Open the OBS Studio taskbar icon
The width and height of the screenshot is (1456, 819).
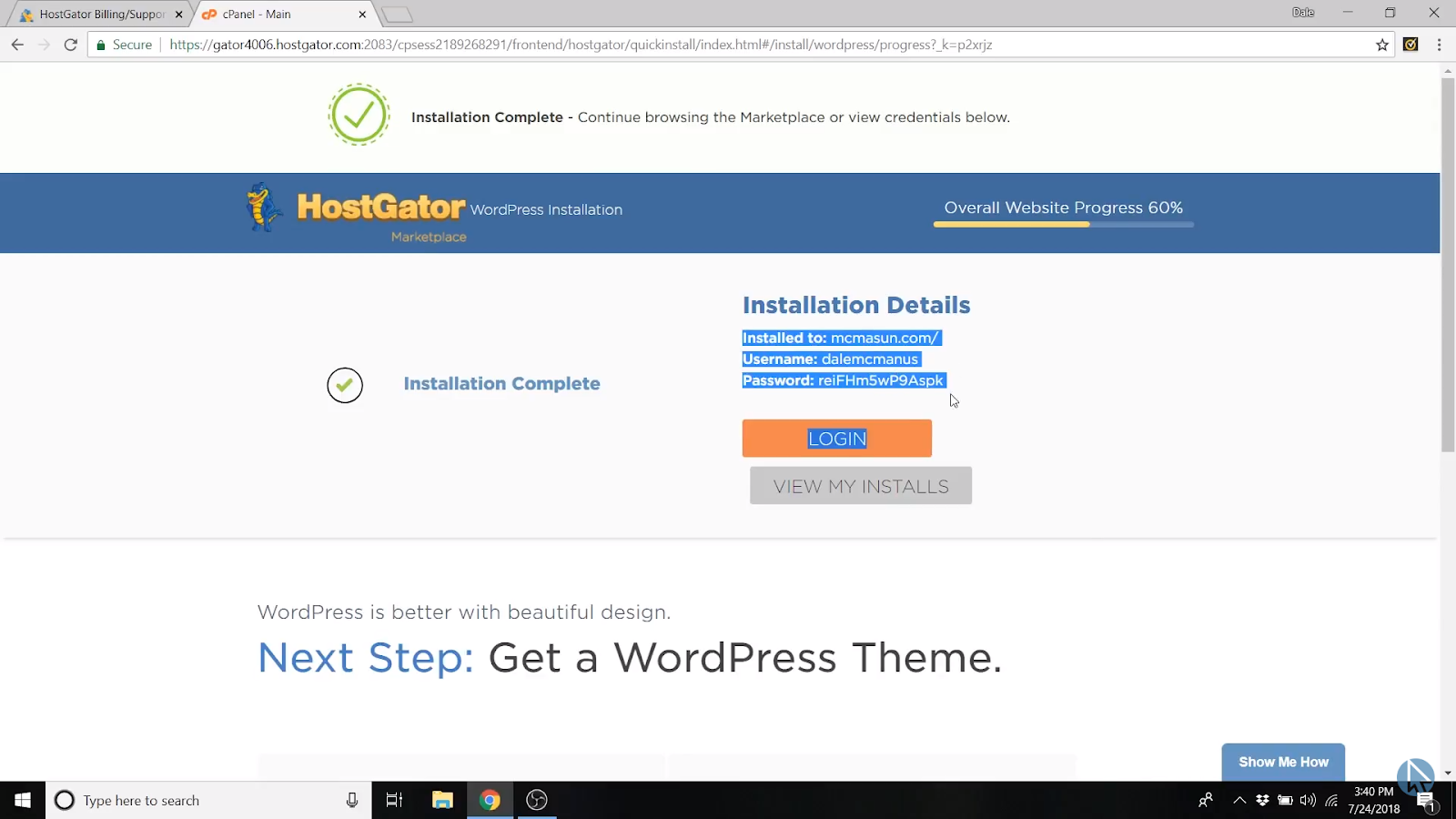[x=537, y=800]
